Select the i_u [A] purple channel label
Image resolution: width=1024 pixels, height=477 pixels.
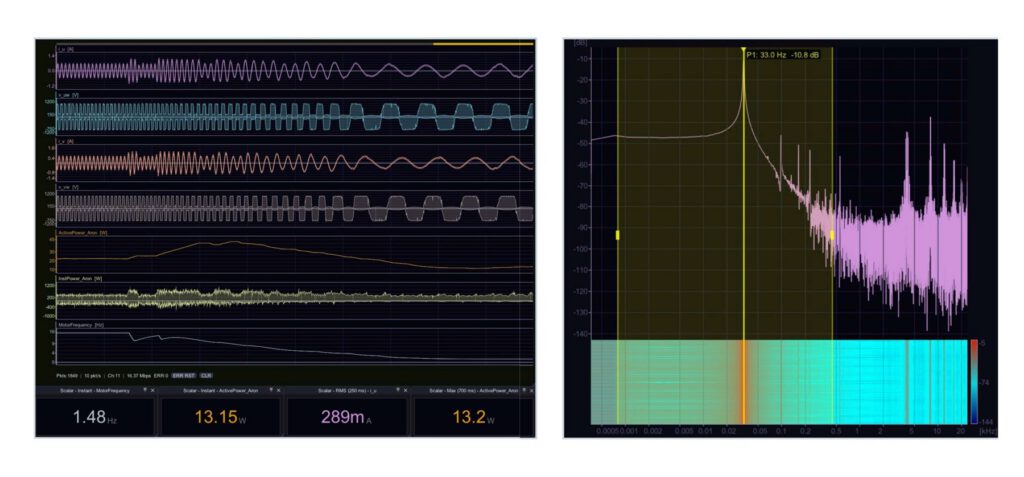[x=65, y=49]
